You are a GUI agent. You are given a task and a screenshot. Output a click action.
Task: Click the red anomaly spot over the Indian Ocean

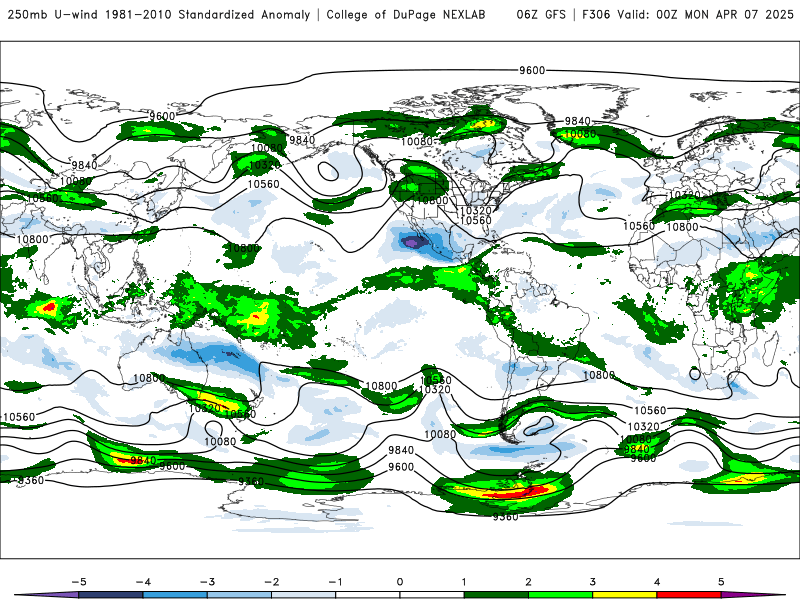pyautogui.click(x=49, y=307)
